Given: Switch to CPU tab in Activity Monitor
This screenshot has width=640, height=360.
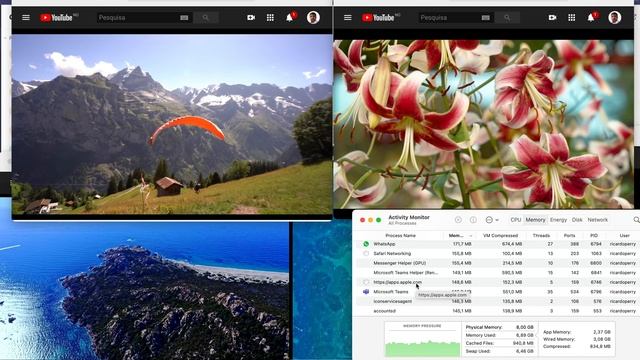Looking at the screenshot, I should 516,220.
